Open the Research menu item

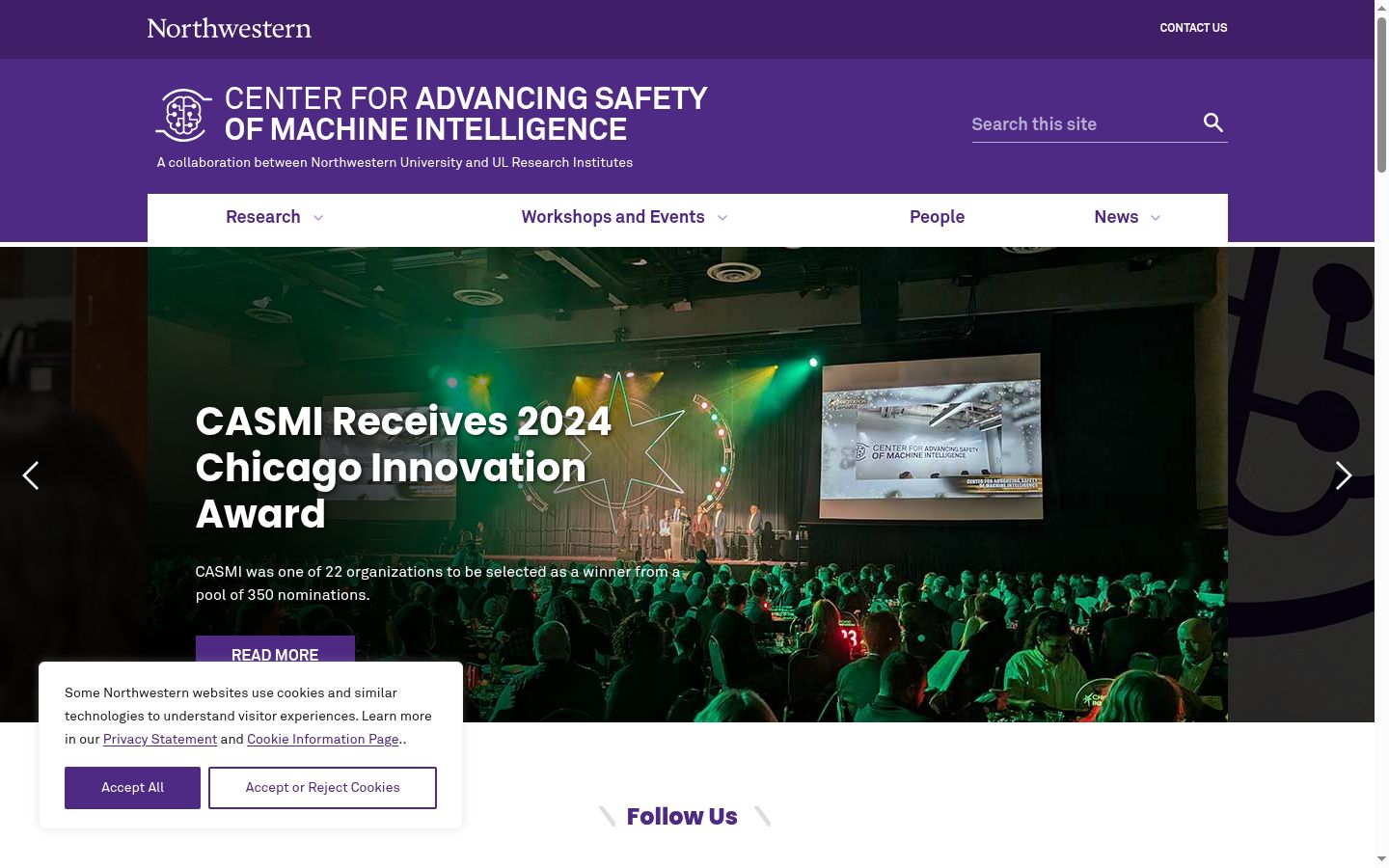(263, 217)
